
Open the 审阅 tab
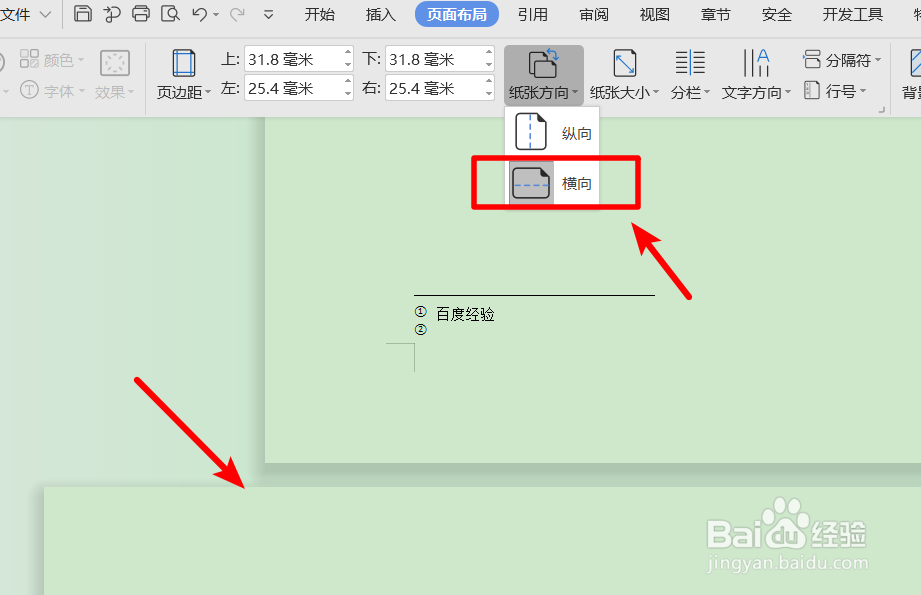pyautogui.click(x=594, y=14)
